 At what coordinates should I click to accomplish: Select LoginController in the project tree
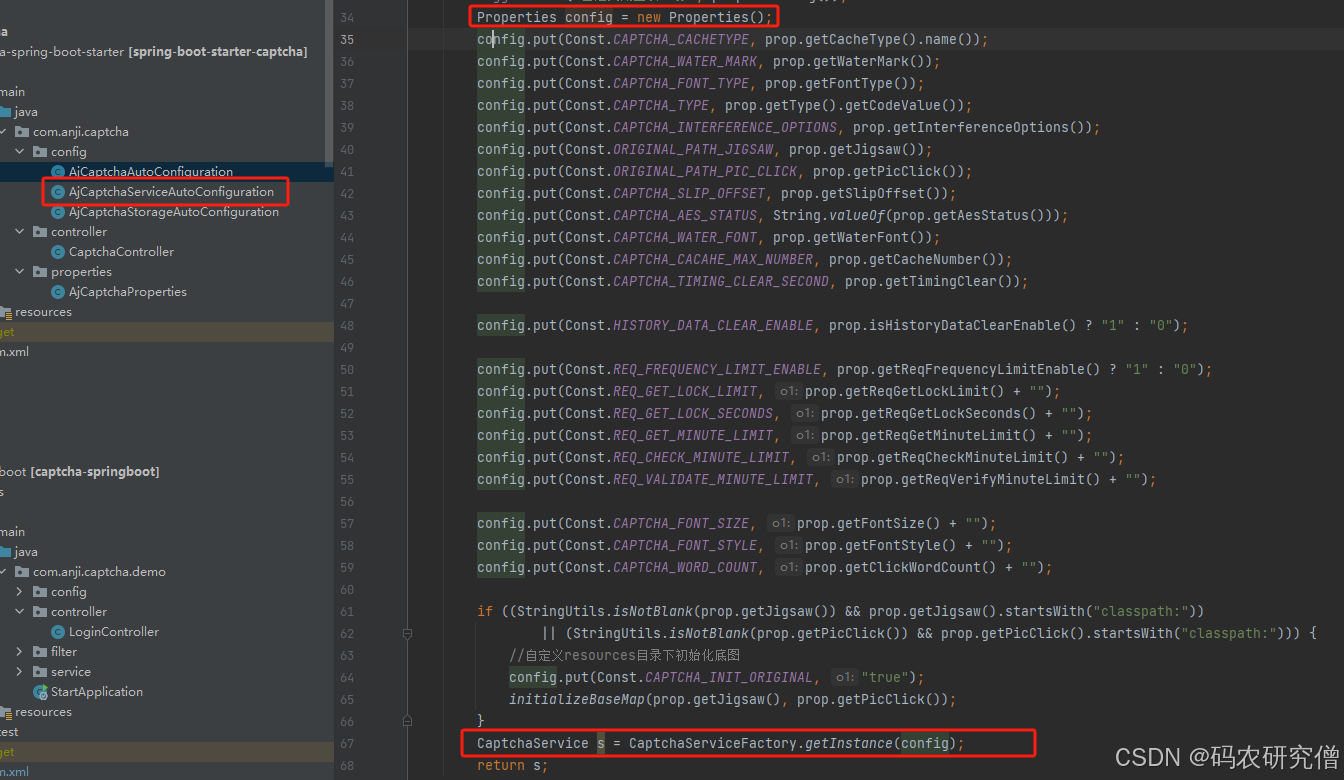coord(114,632)
